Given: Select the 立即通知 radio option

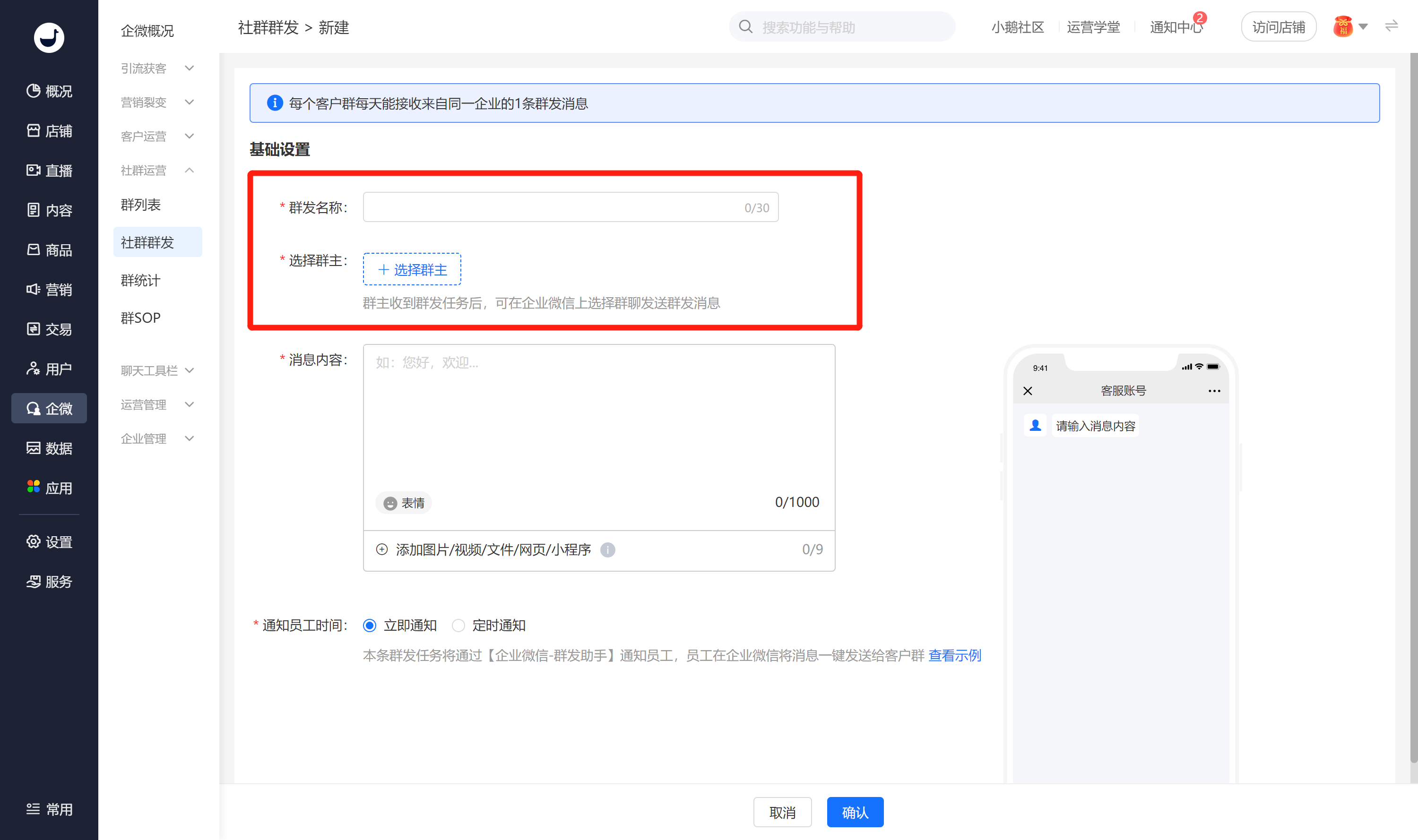Looking at the screenshot, I should pos(400,626).
